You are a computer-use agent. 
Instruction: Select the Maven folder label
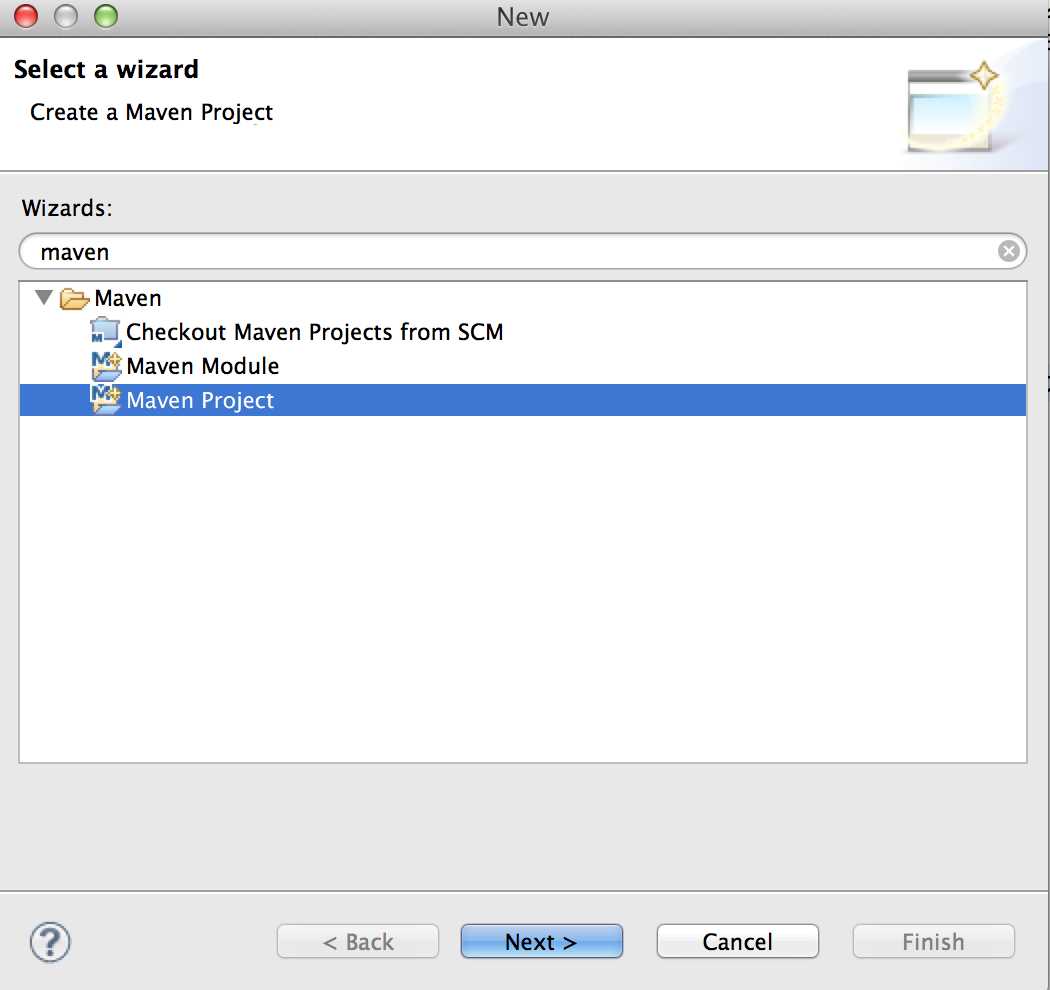point(128,298)
